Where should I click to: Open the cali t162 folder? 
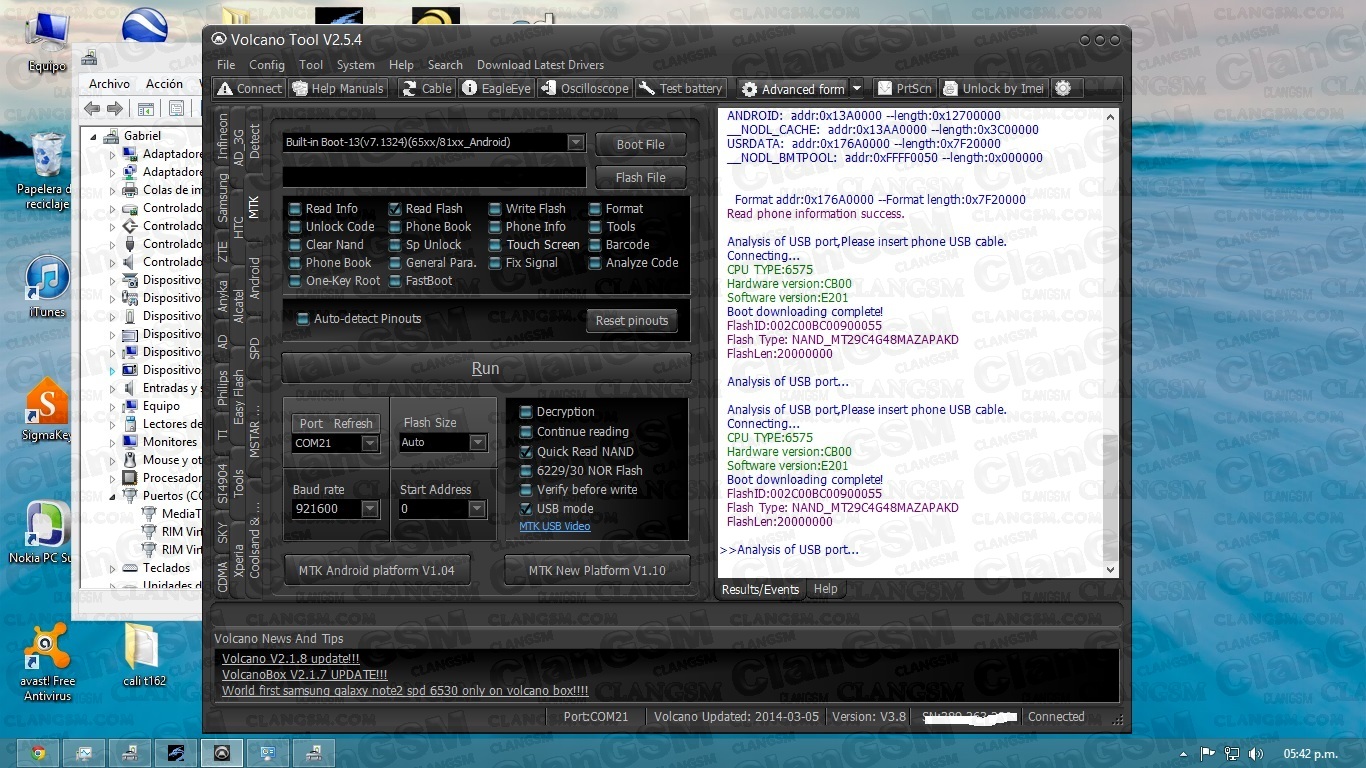click(143, 655)
